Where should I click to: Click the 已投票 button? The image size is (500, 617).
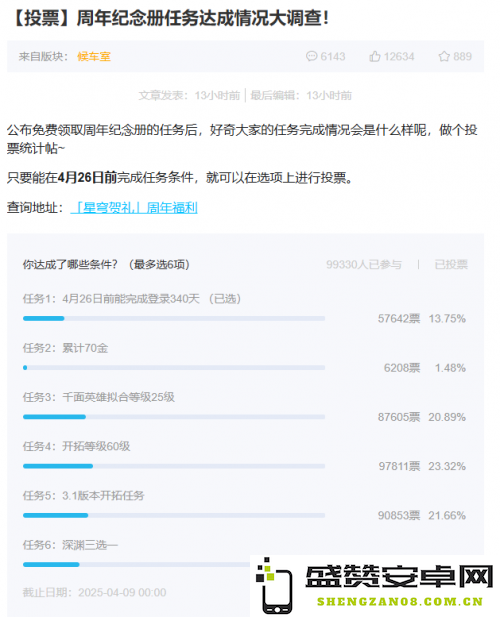point(451,264)
